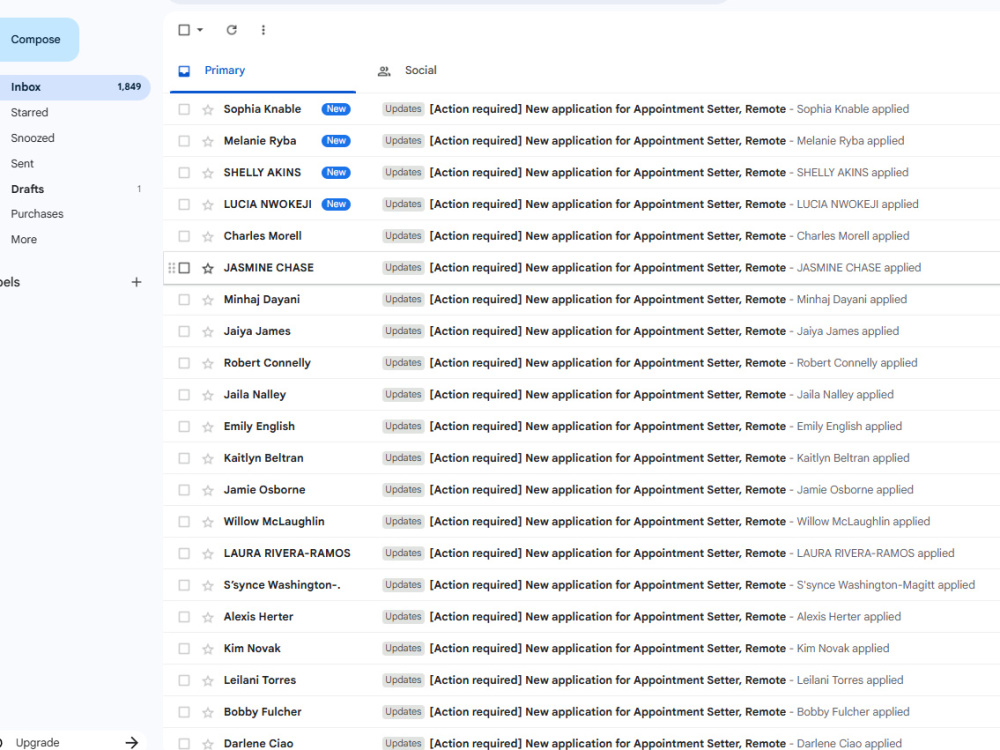
Task: Open the Sent folder
Action: pyautogui.click(x=22, y=164)
